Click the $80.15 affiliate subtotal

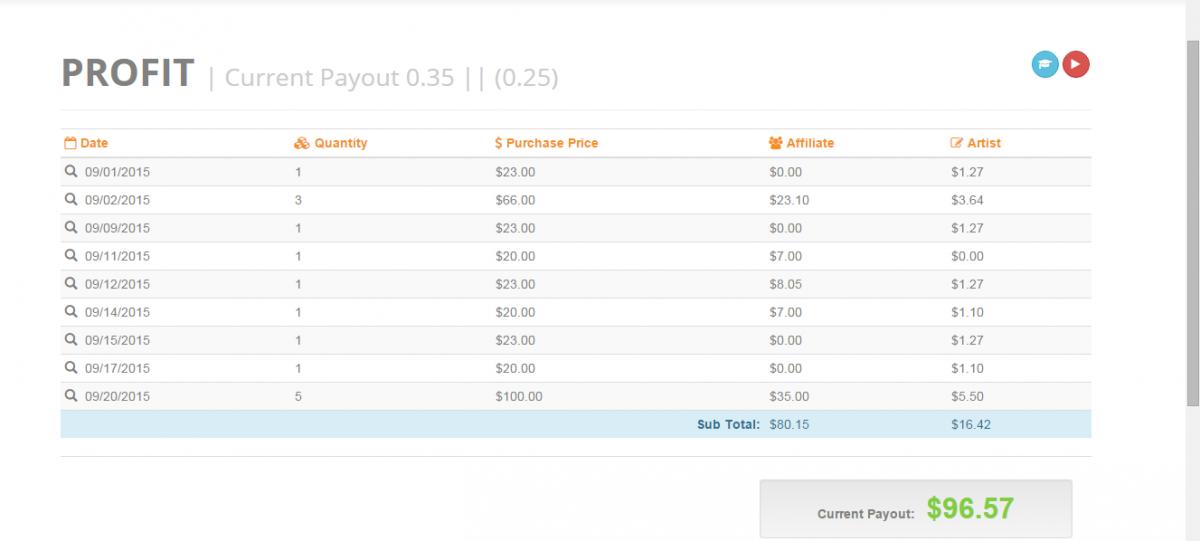click(x=789, y=424)
